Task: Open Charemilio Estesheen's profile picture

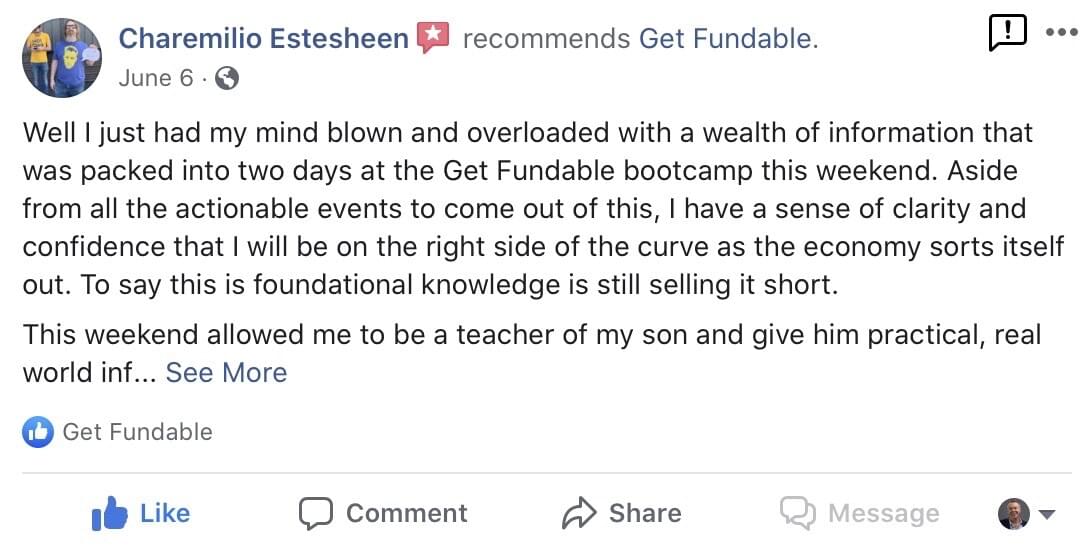Action: tap(61, 58)
